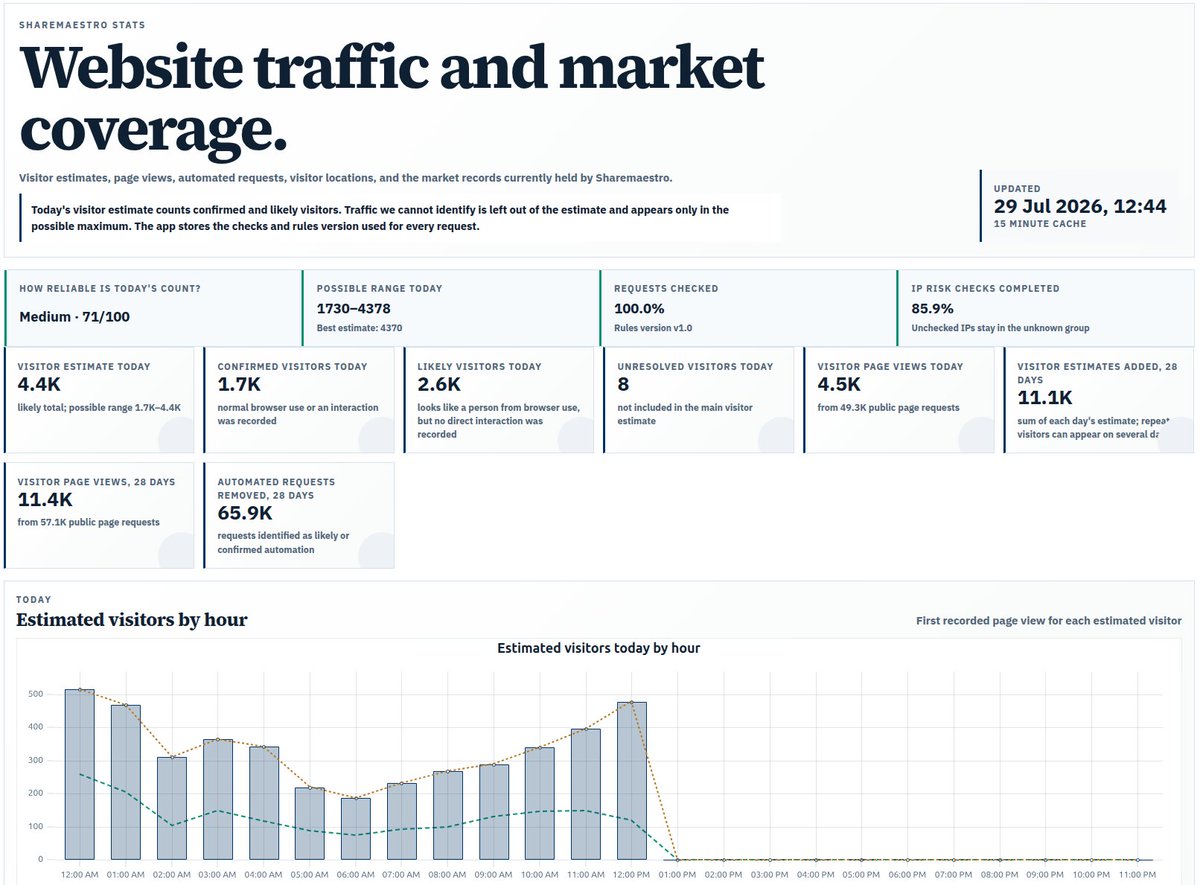Click "from 49.3K public page requests"

pos(888,408)
